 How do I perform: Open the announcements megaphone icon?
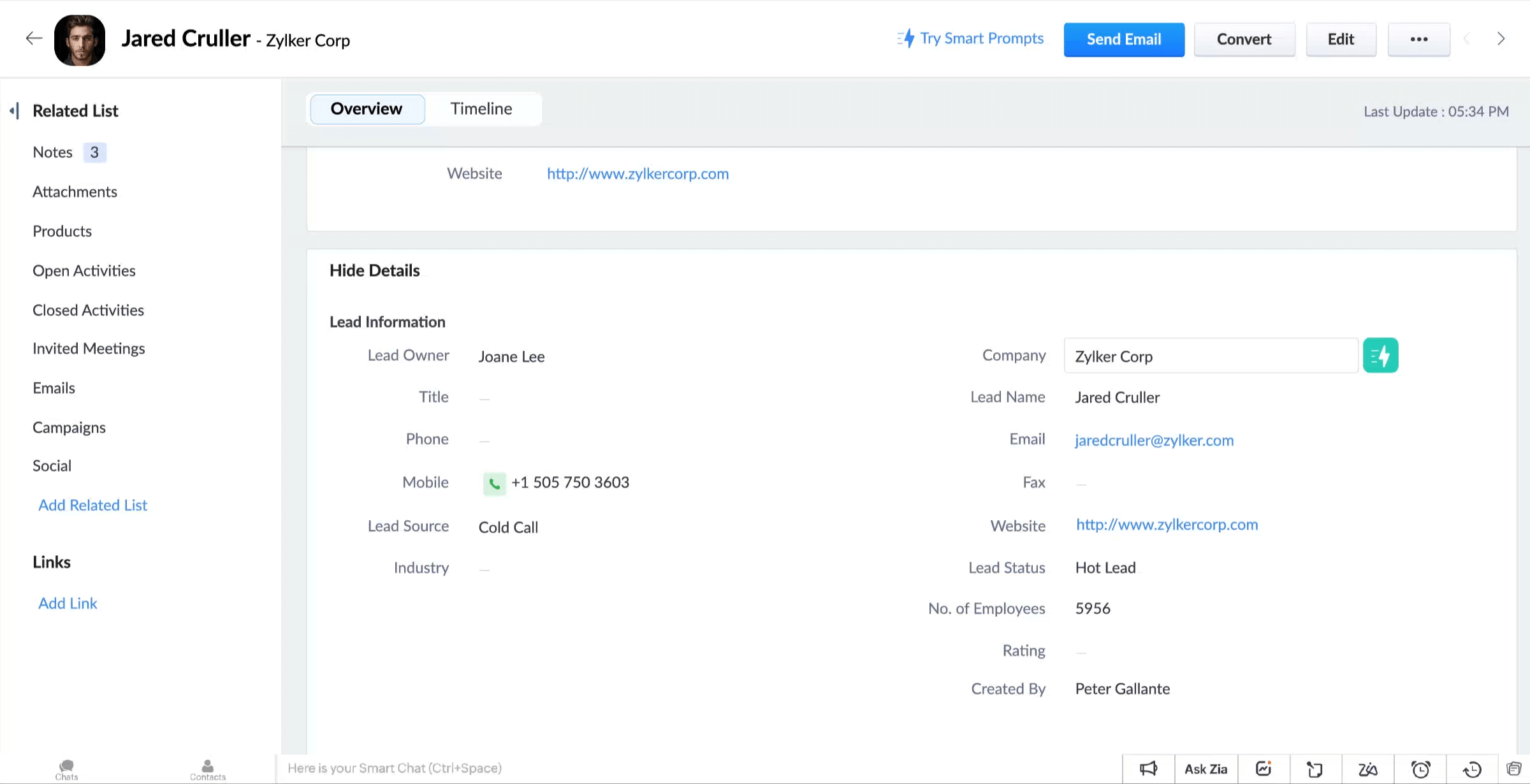coord(1147,768)
